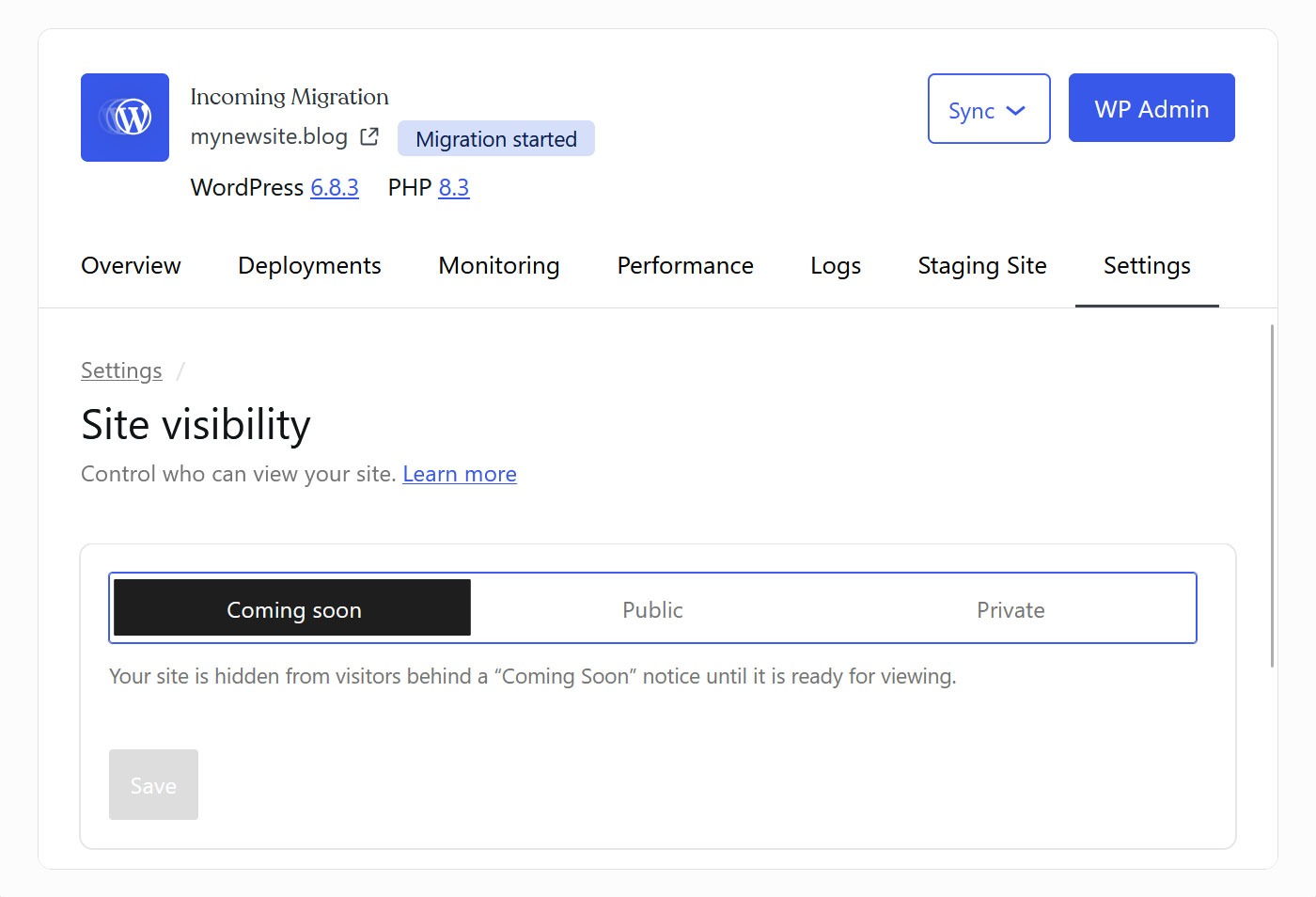
Task: Open the PHP 8.3 version link
Action: tap(455, 188)
